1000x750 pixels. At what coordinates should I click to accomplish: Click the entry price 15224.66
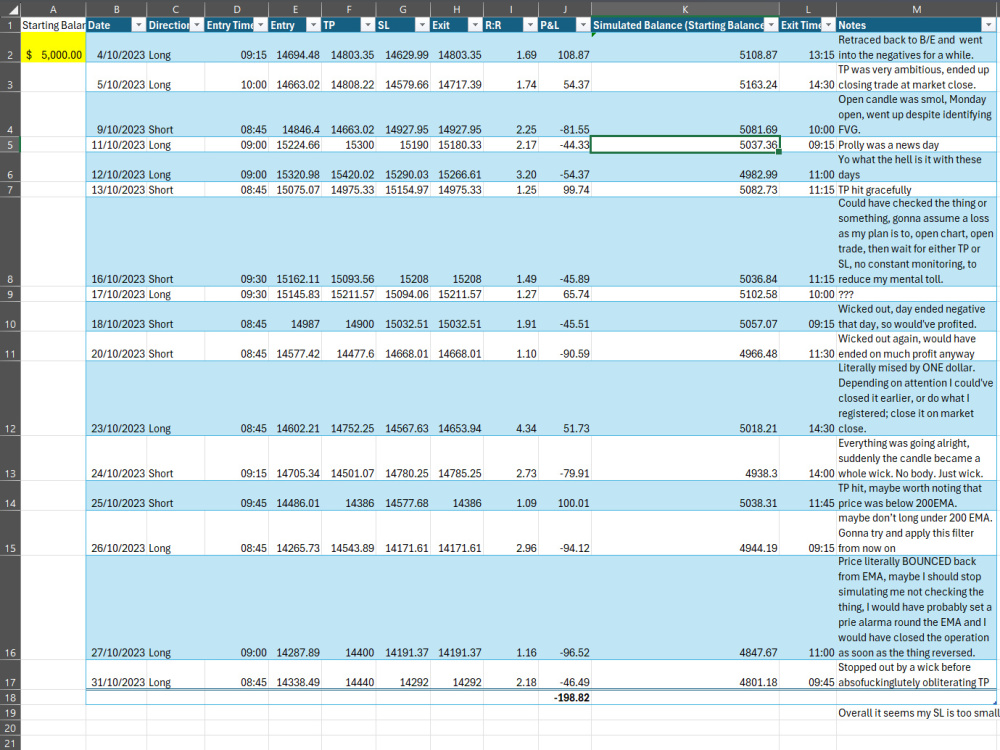click(295, 145)
